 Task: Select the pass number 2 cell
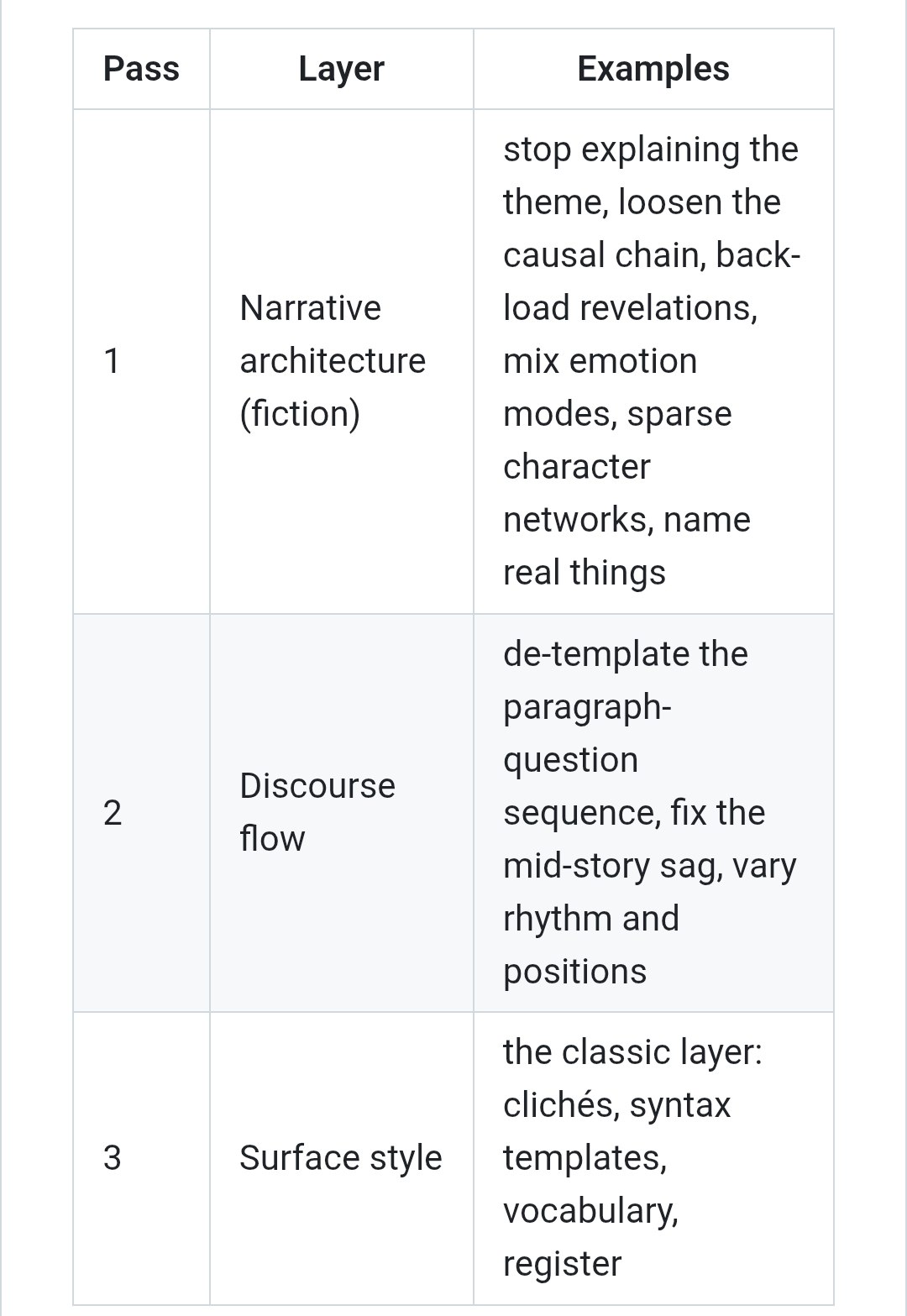tap(141, 813)
